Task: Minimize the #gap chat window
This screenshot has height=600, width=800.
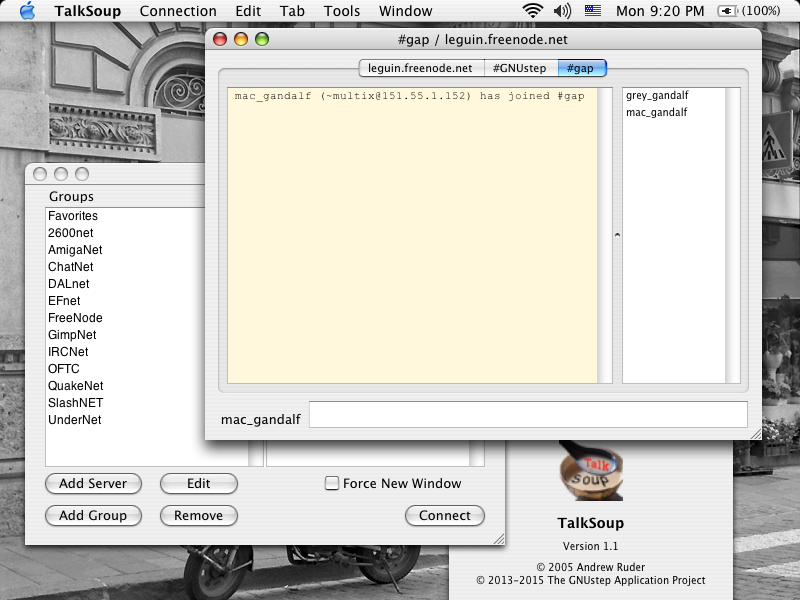Action: (x=241, y=39)
